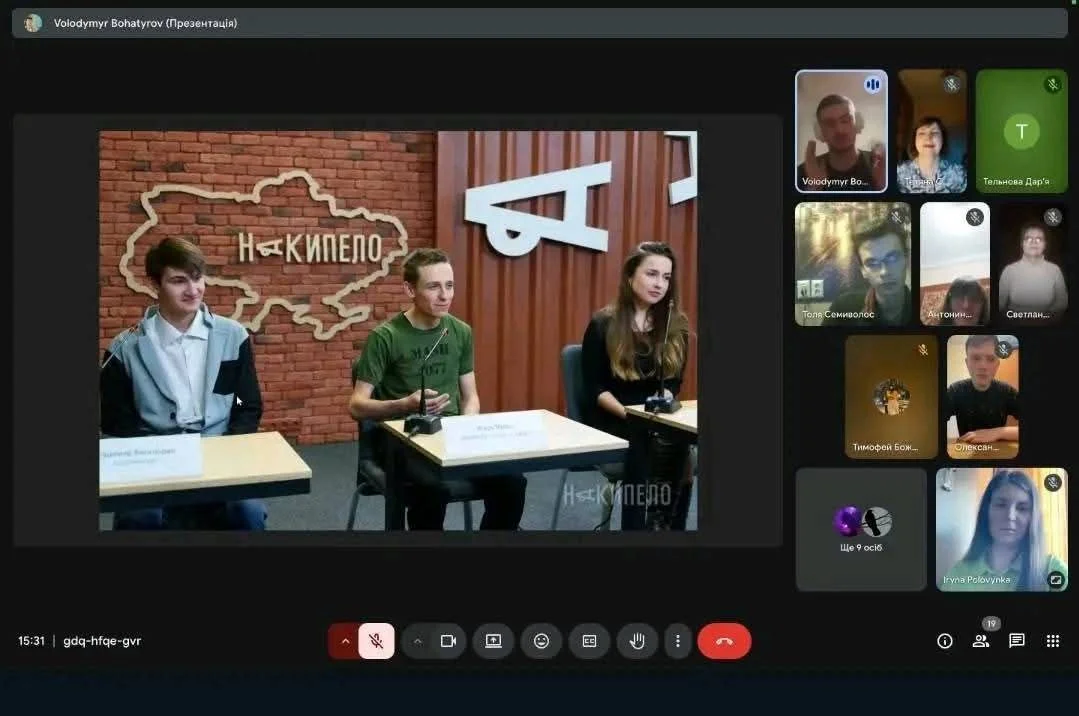The width and height of the screenshot is (1079, 716).
Task: Click the minimize icon on Iryna Polovynka's tile
Action: 1055,579
